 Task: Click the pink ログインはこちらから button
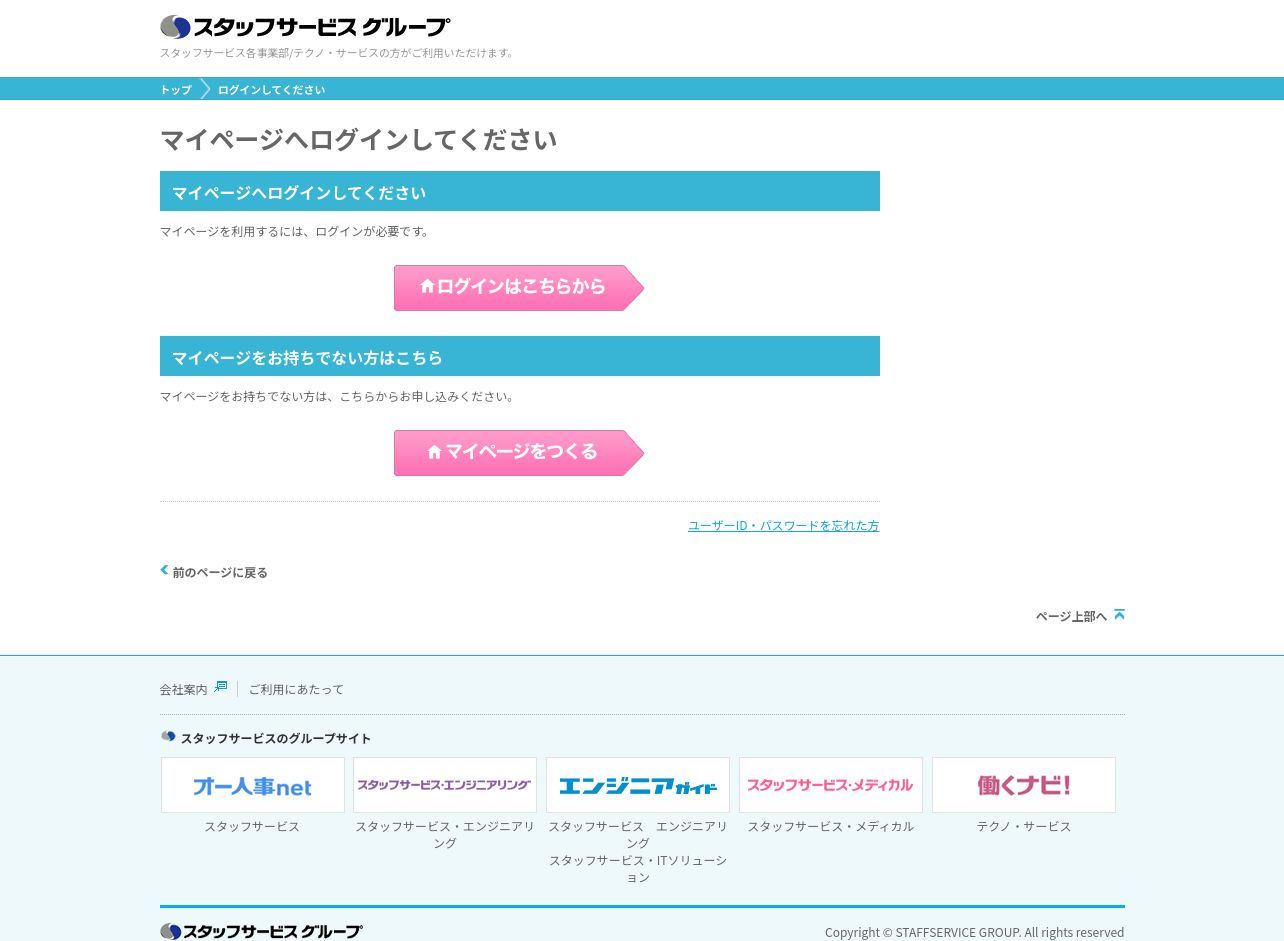pyautogui.click(x=518, y=288)
